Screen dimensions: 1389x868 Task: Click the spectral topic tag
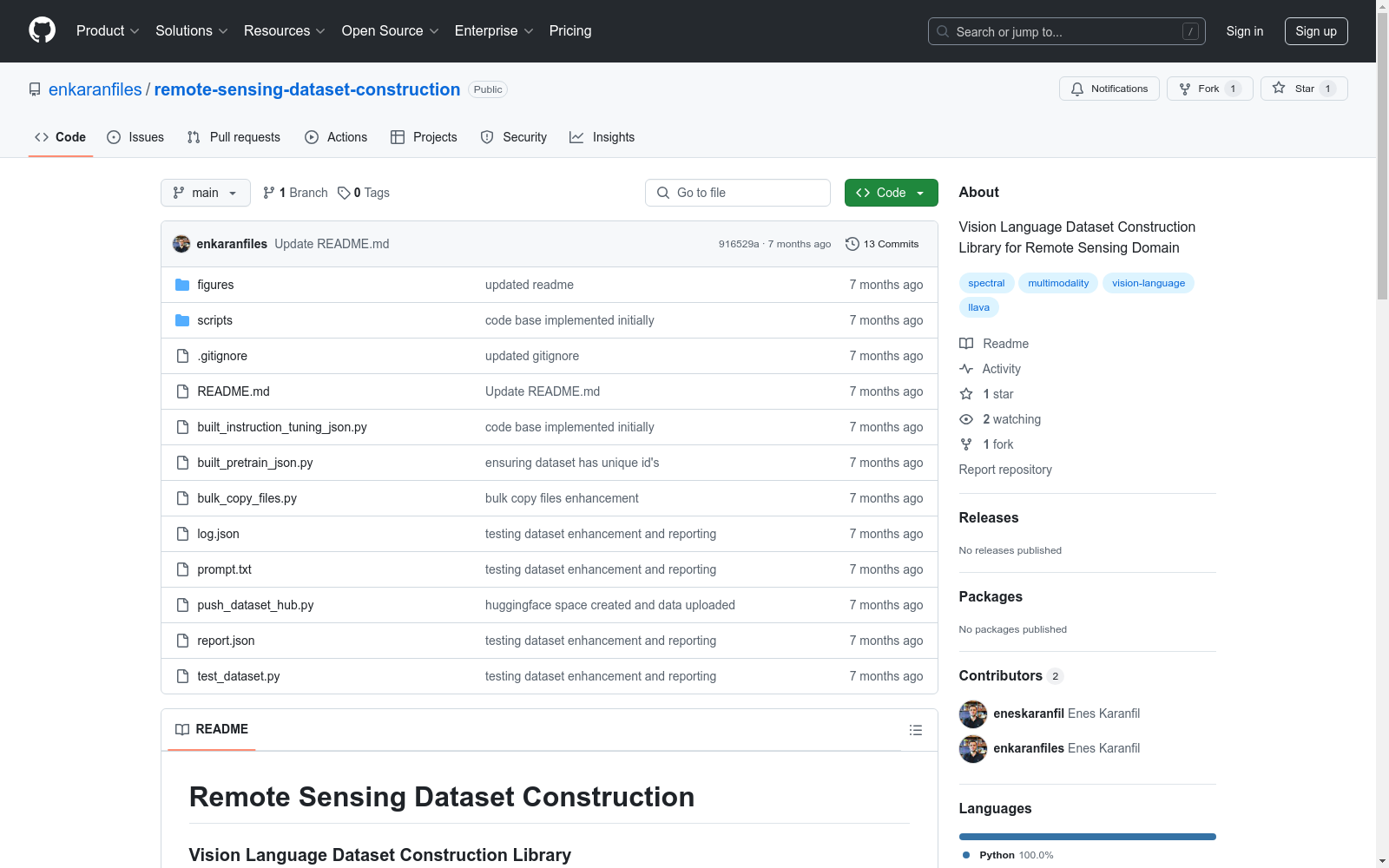pos(986,283)
